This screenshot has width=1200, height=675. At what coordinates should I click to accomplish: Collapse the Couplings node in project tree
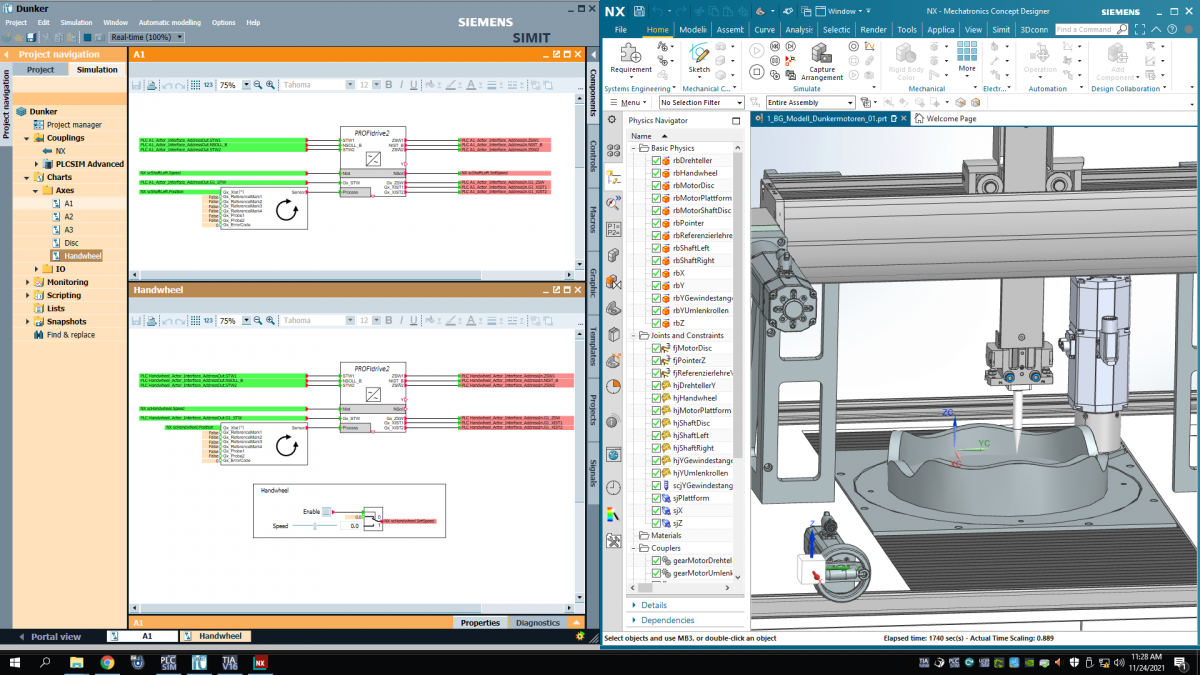[x=24, y=138]
